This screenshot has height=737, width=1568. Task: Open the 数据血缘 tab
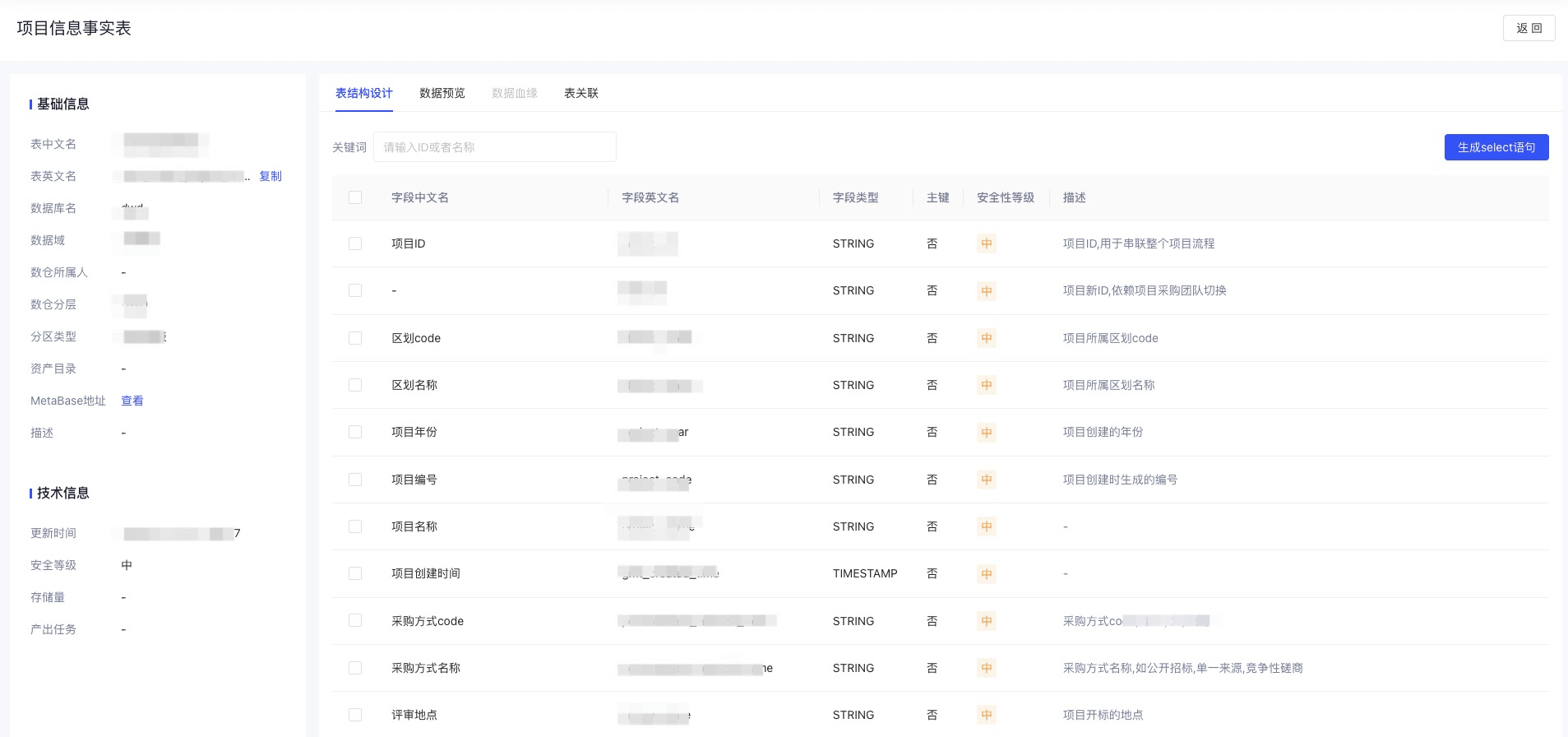click(x=515, y=93)
